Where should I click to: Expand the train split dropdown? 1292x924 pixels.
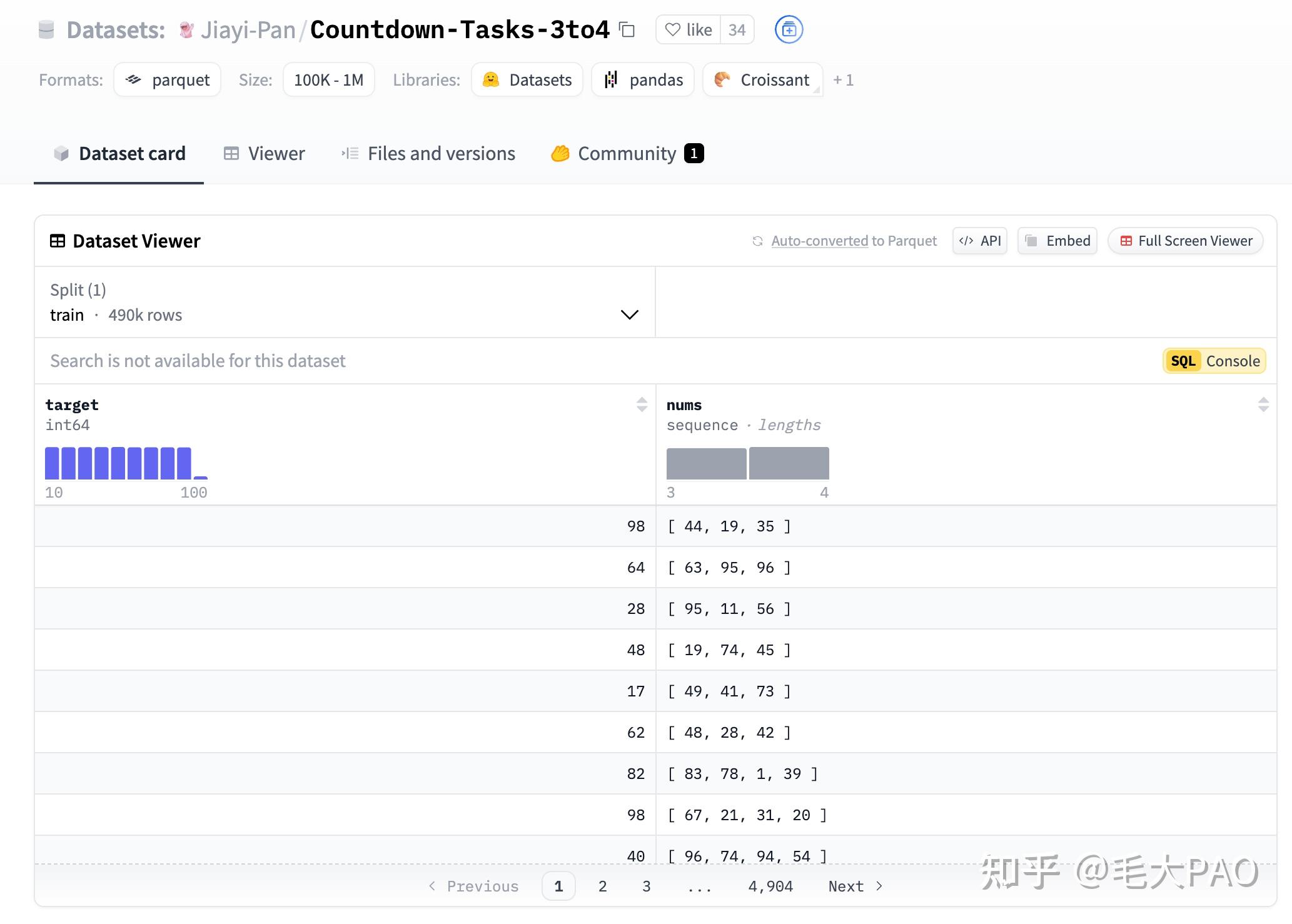[629, 314]
